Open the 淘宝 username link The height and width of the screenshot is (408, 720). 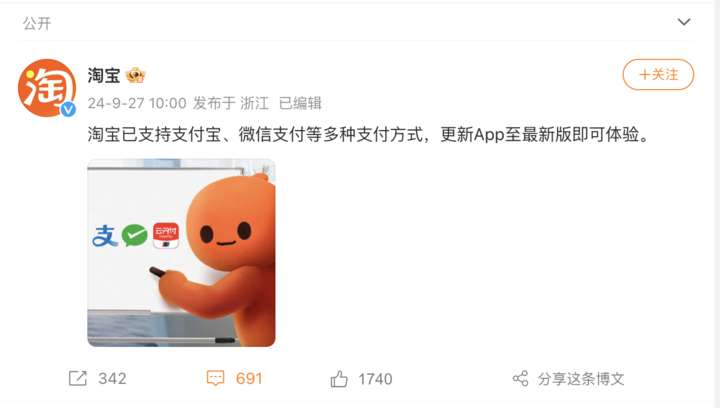tap(104, 75)
